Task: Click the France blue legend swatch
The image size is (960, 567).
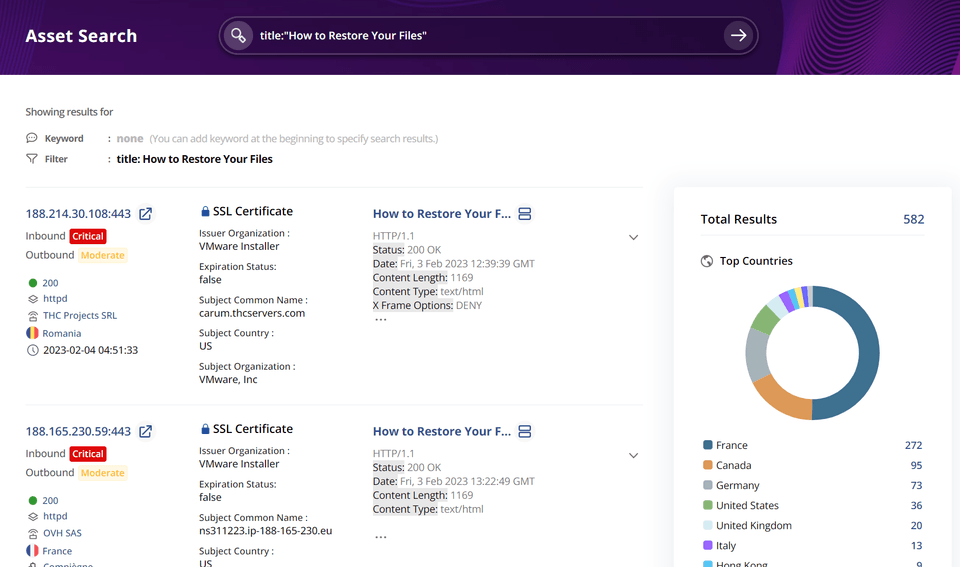Action: tap(708, 446)
